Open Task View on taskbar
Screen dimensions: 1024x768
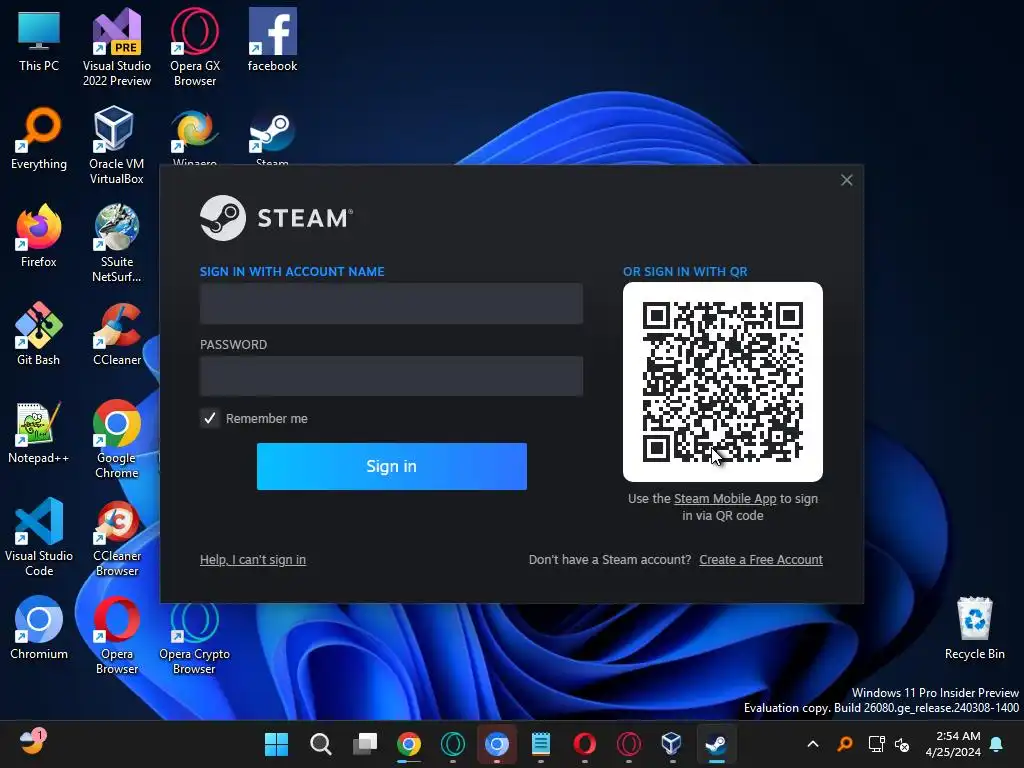point(364,744)
